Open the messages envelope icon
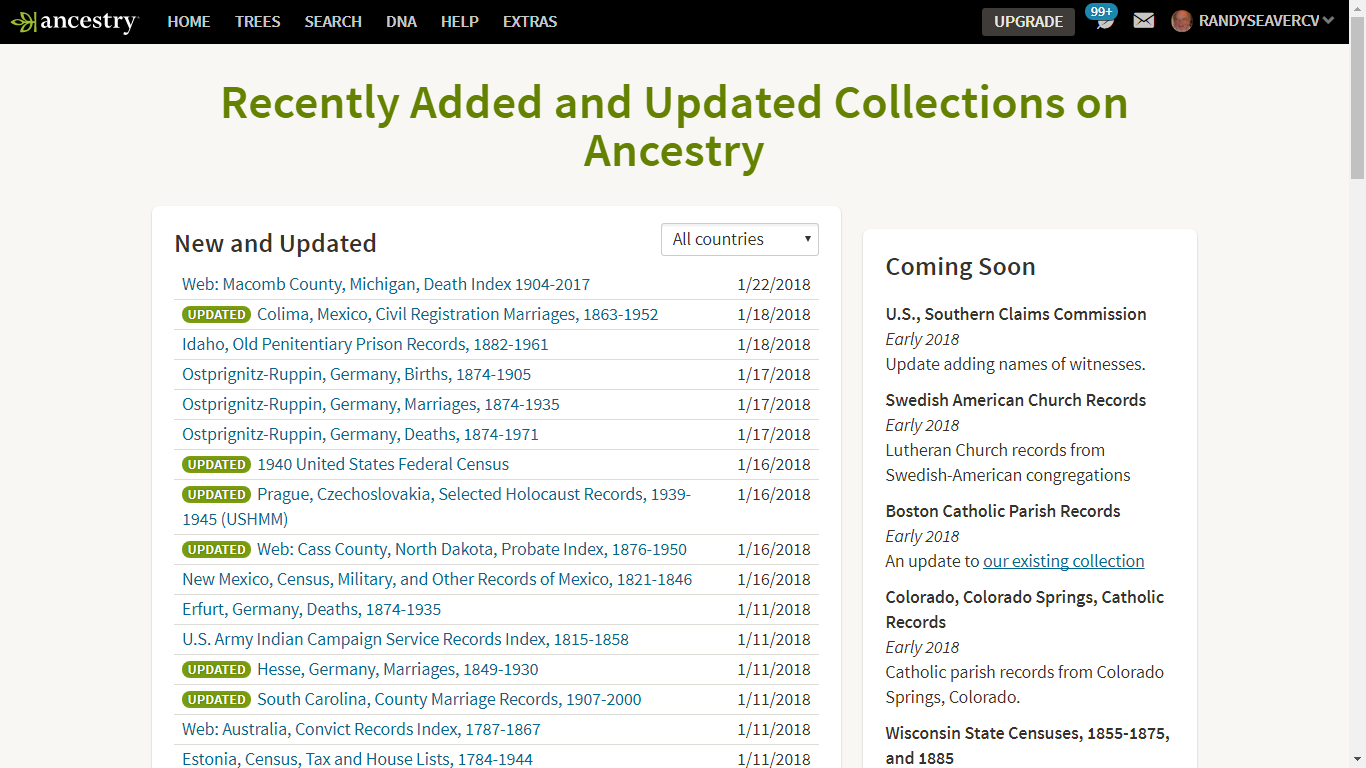 (1144, 20)
